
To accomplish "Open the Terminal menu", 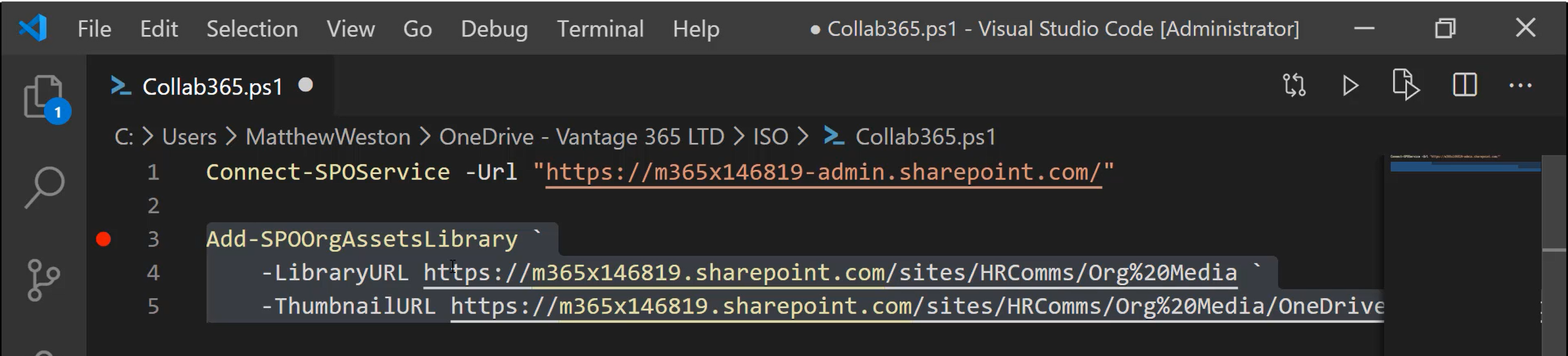I will tap(600, 29).
